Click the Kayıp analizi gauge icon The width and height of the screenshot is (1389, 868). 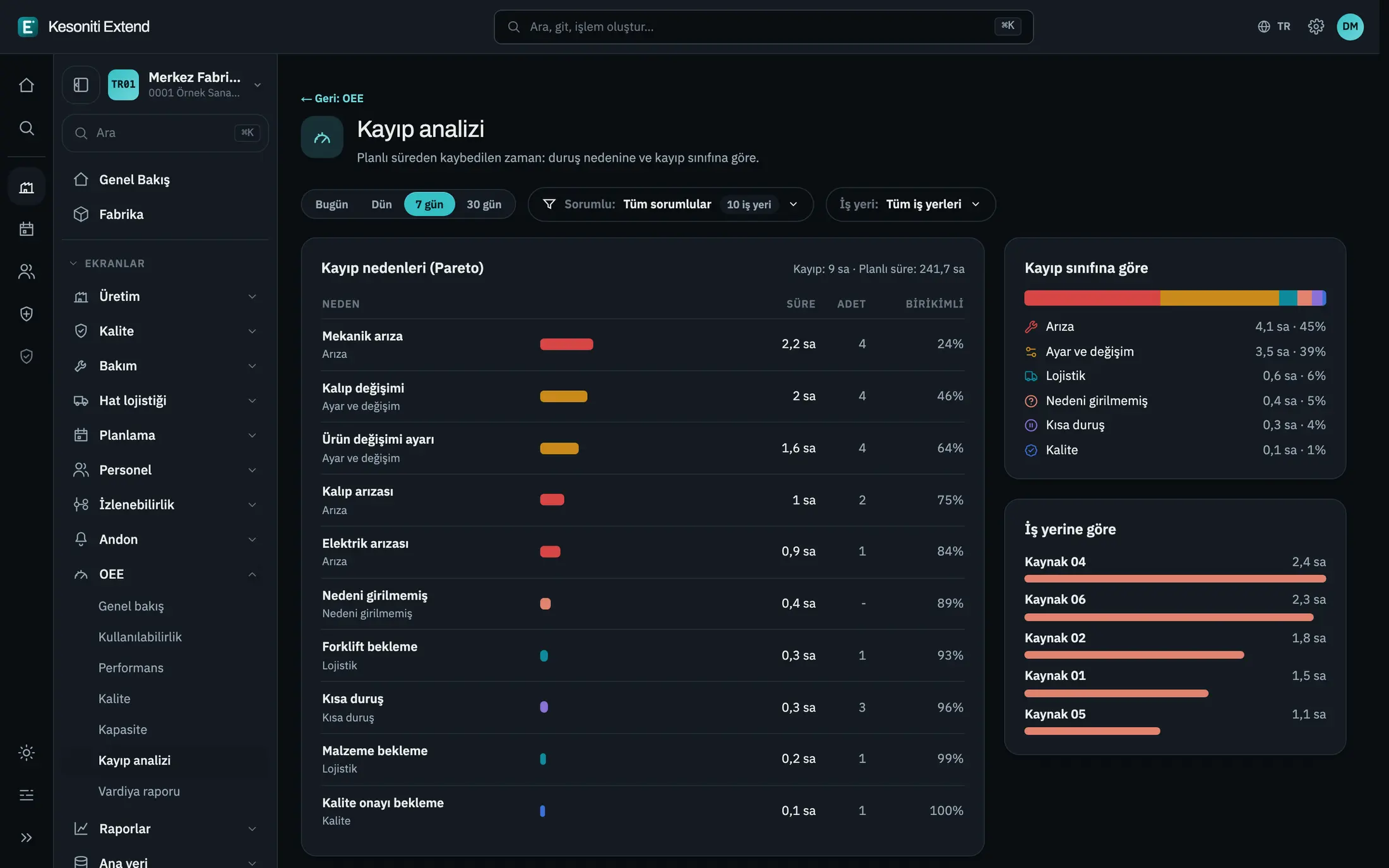[x=322, y=137]
